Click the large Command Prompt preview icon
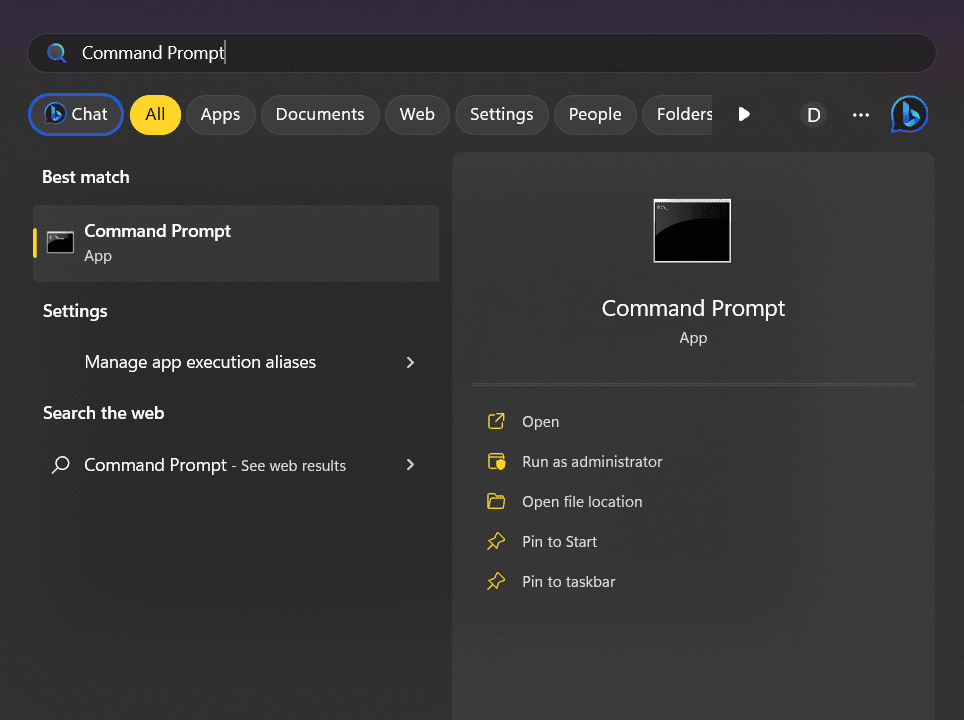The image size is (964, 720). pos(692,230)
